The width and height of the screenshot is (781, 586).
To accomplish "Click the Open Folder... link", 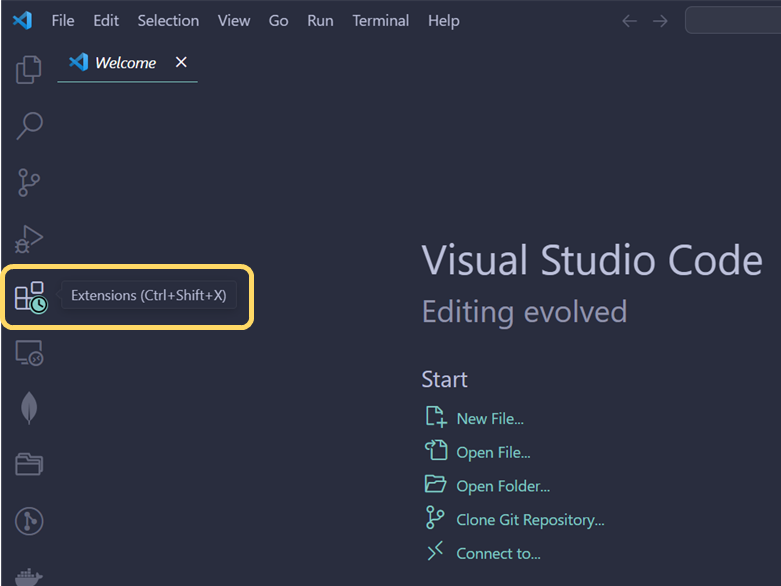I will [x=503, y=486].
